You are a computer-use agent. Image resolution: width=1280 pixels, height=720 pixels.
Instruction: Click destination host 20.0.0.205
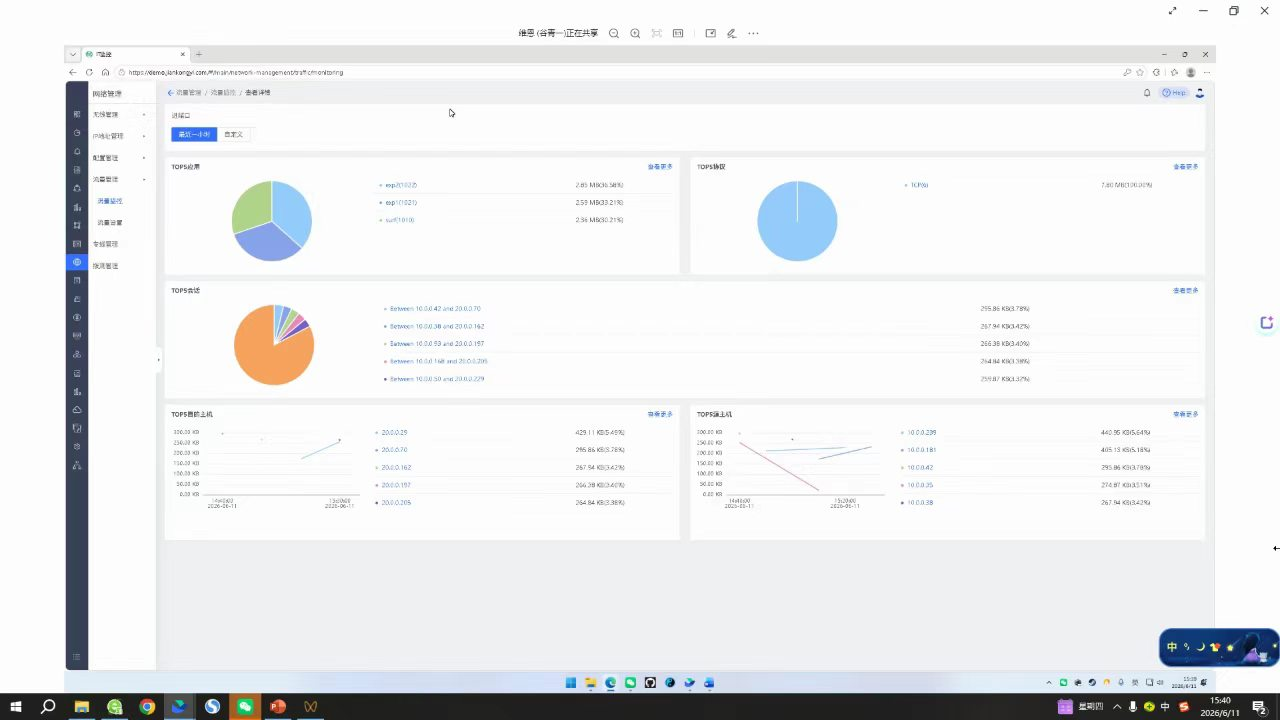397,502
